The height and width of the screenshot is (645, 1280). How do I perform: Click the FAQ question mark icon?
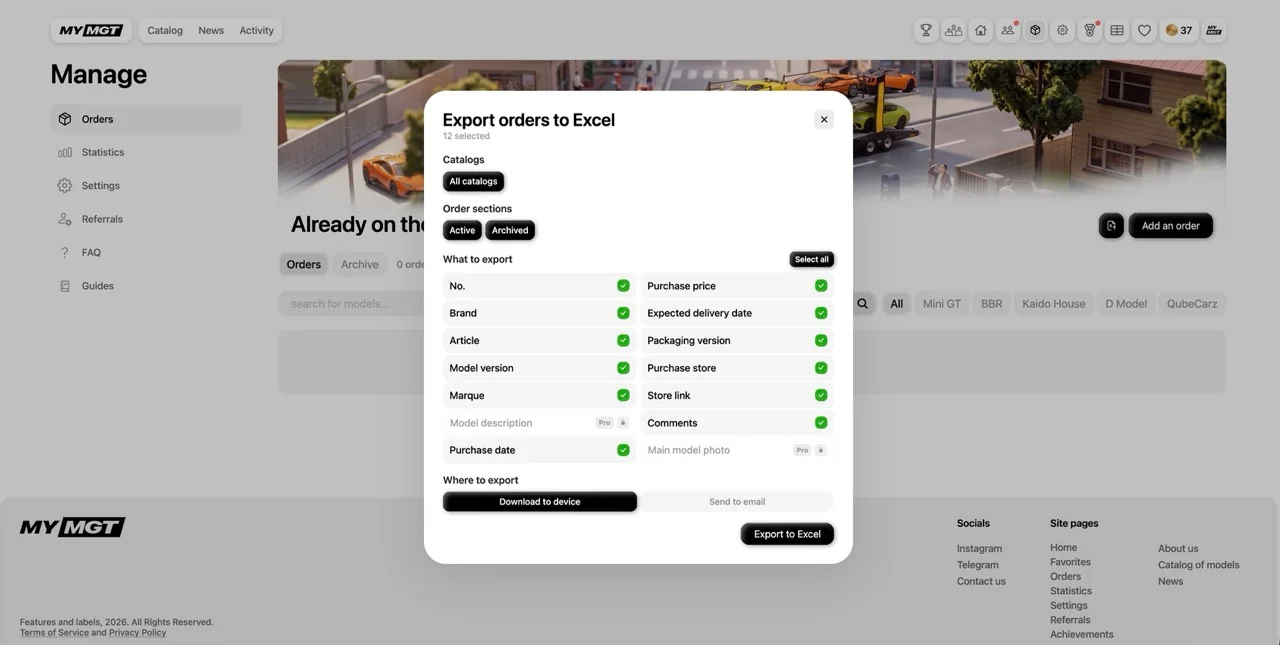[x=65, y=252]
